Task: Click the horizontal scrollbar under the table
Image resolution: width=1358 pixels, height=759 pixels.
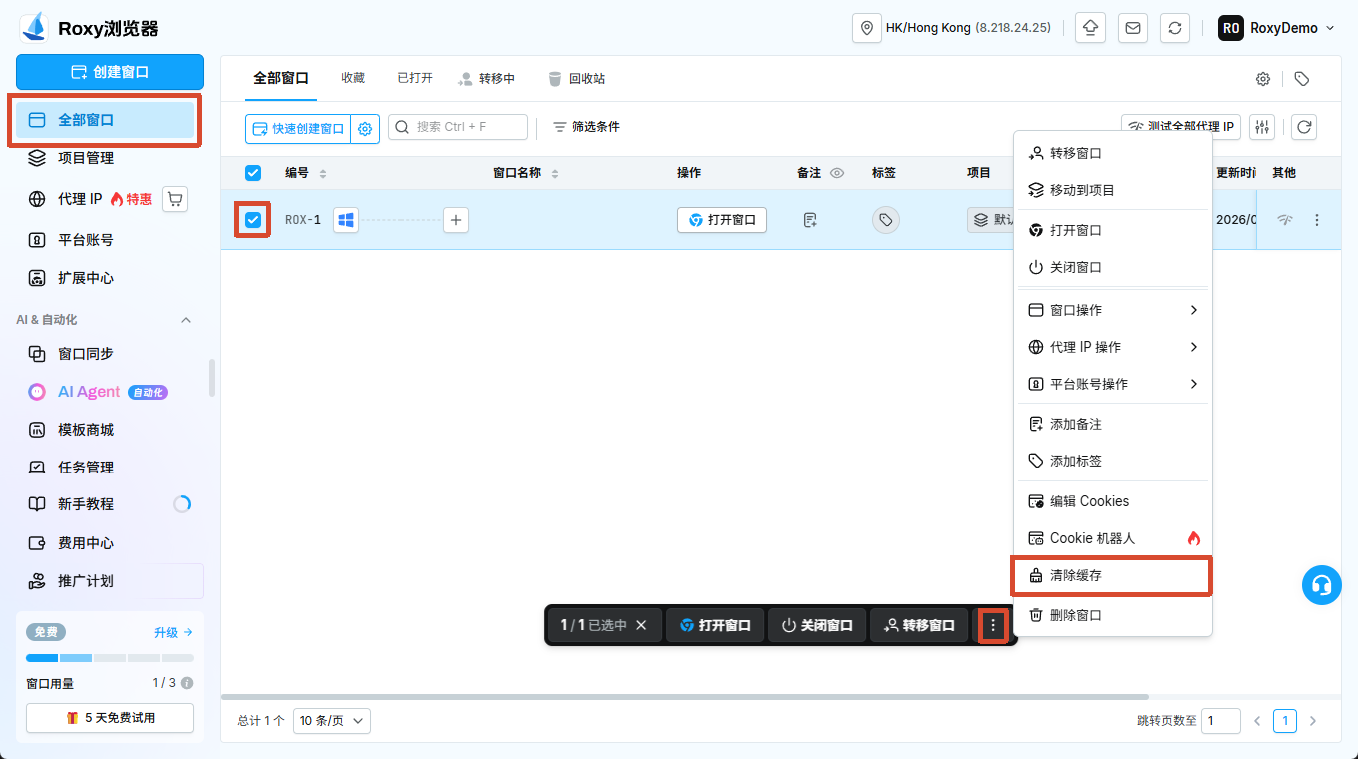Action: pyautogui.click(x=685, y=697)
